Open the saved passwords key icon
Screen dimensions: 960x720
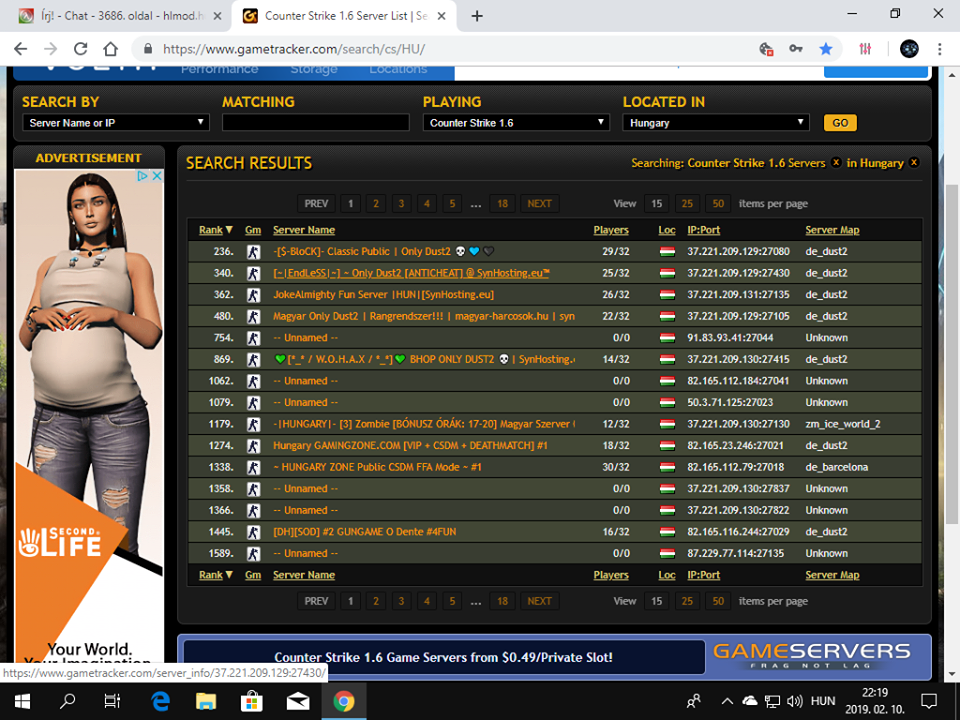795,49
